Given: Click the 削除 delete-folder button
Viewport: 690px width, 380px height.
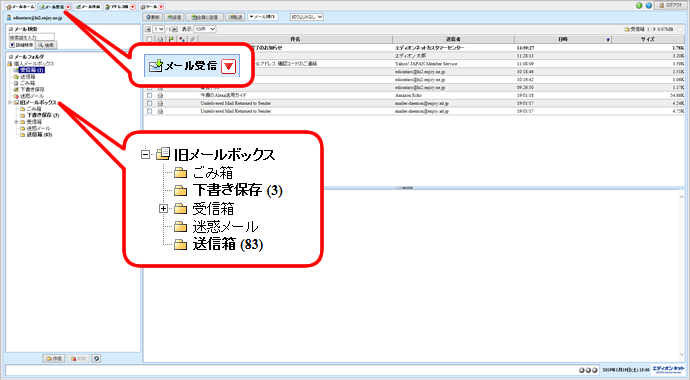Looking at the screenshot, I should [x=78, y=358].
